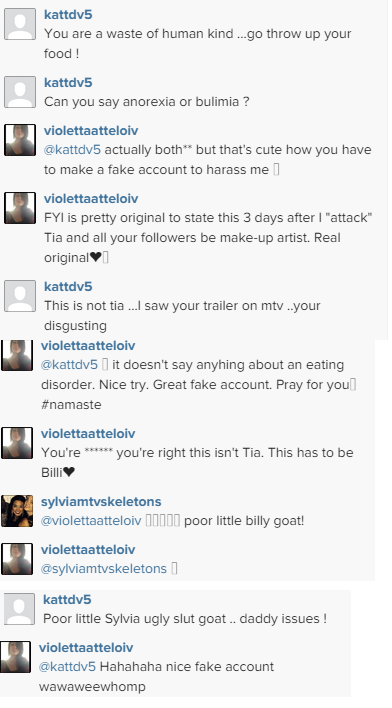Click violettaatteloiv avatar beside wawaweewhomp comment
The image size is (392, 708).
pyautogui.click(x=15, y=657)
